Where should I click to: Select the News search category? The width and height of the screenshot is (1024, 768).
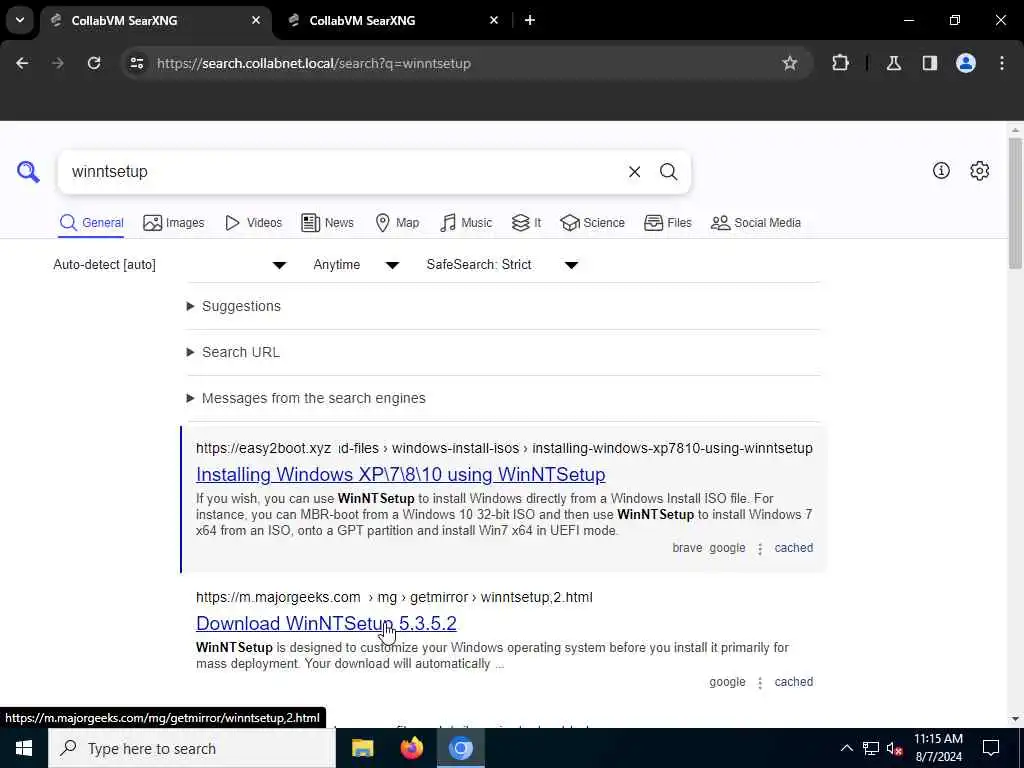pos(327,223)
